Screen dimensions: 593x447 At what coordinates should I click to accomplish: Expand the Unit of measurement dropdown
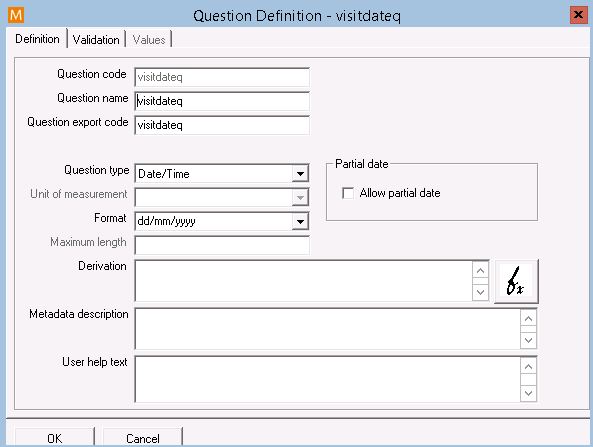click(300, 198)
